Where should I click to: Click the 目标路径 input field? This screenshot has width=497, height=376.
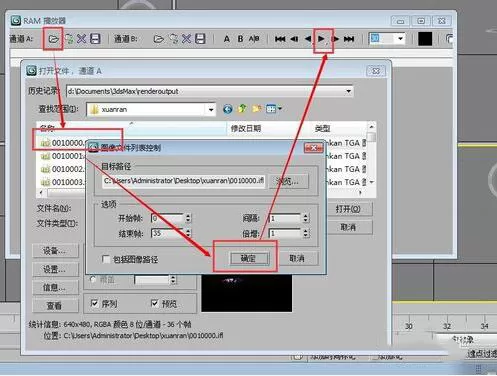tap(184, 181)
